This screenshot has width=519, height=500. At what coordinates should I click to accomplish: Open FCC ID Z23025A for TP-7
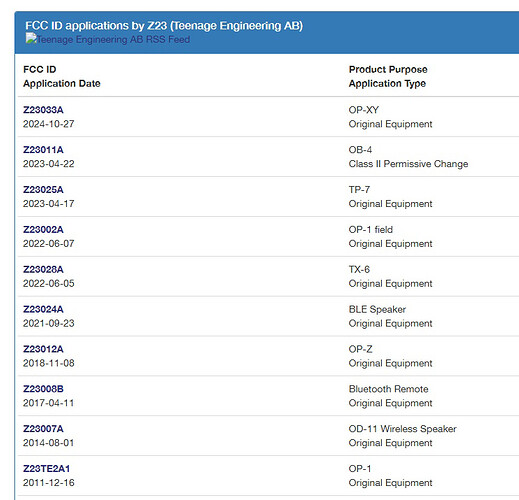[x=43, y=190]
